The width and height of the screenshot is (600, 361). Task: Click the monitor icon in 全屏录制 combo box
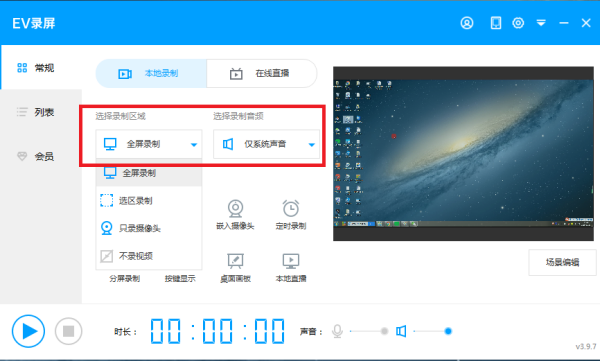(x=110, y=144)
